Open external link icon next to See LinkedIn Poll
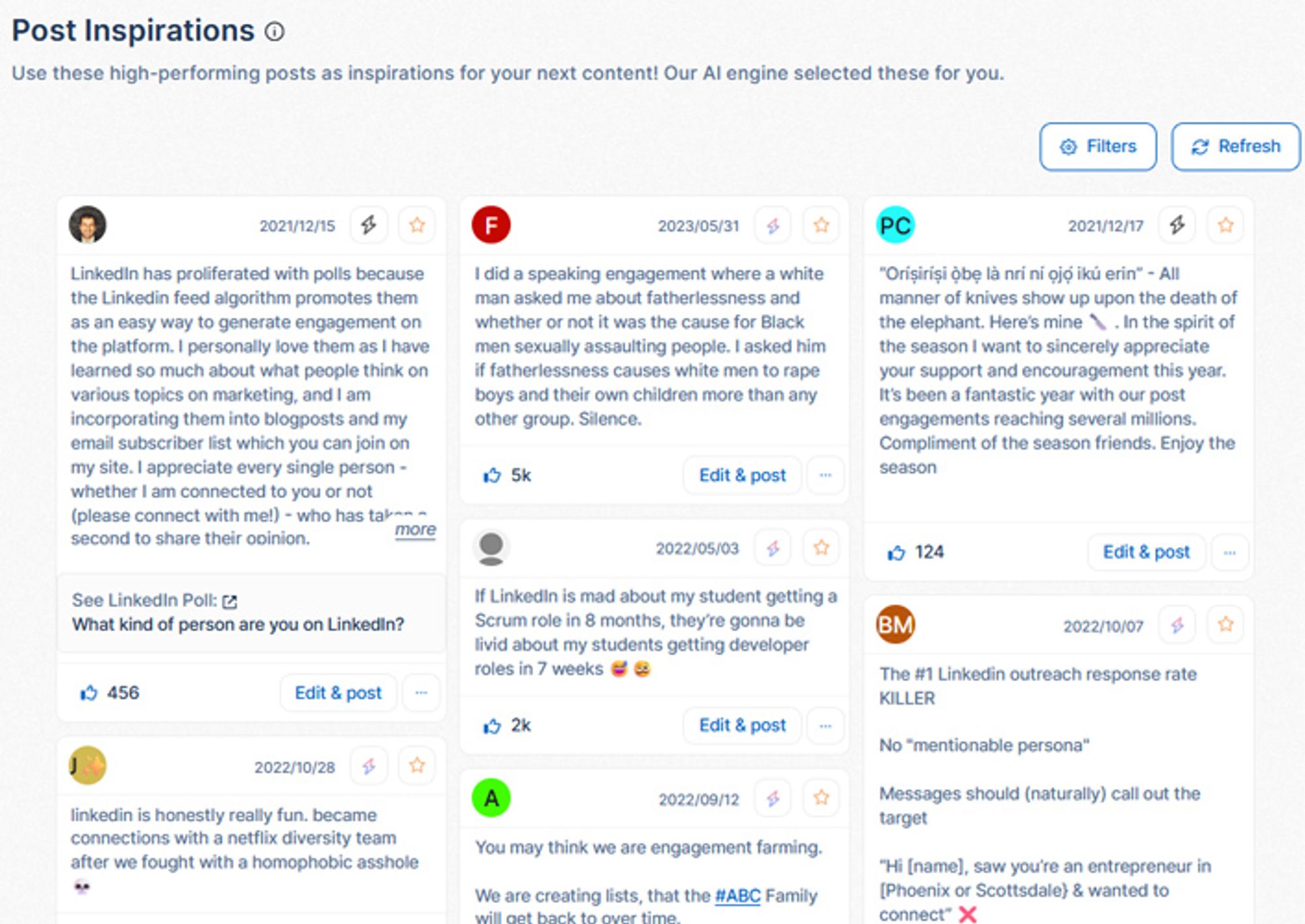Image resolution: width=1305 pixels, height=924 pixels. pos(230,601)
